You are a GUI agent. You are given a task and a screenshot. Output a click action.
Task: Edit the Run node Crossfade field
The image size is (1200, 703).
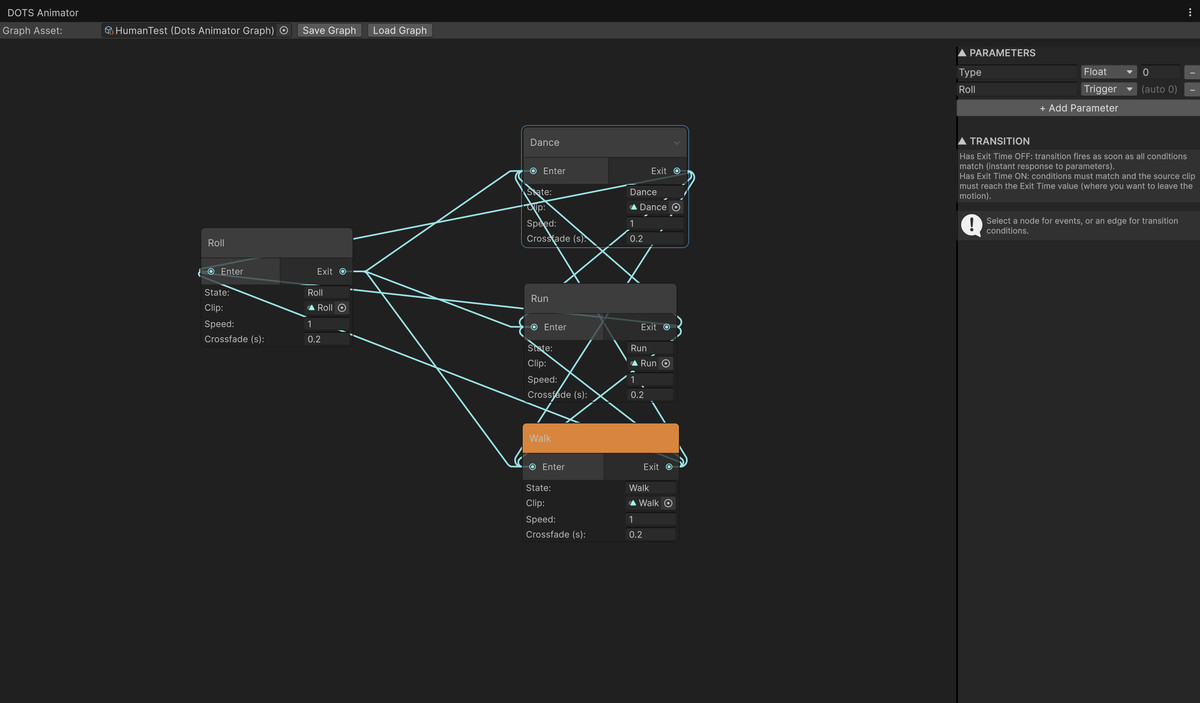(651, 395)
